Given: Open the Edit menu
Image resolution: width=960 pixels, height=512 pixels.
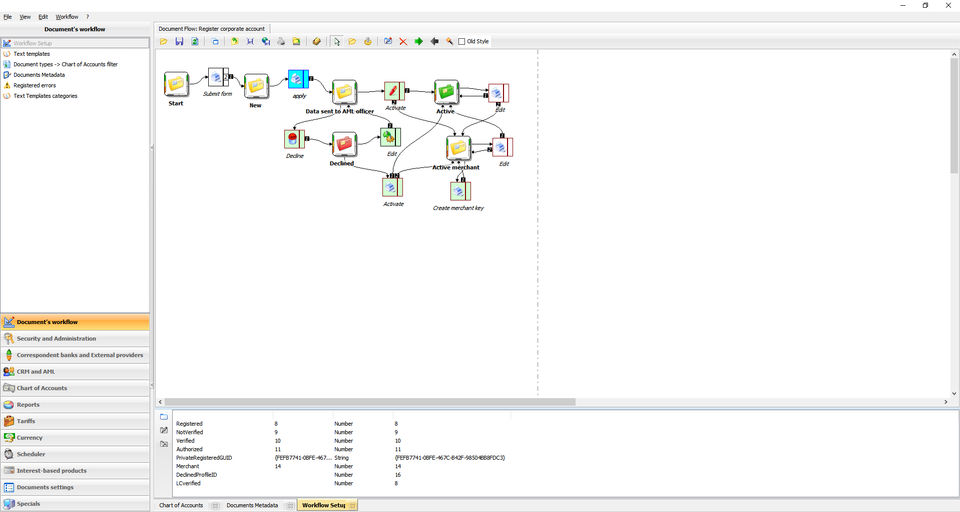Looking at the screenshot, I should point(43,17).
